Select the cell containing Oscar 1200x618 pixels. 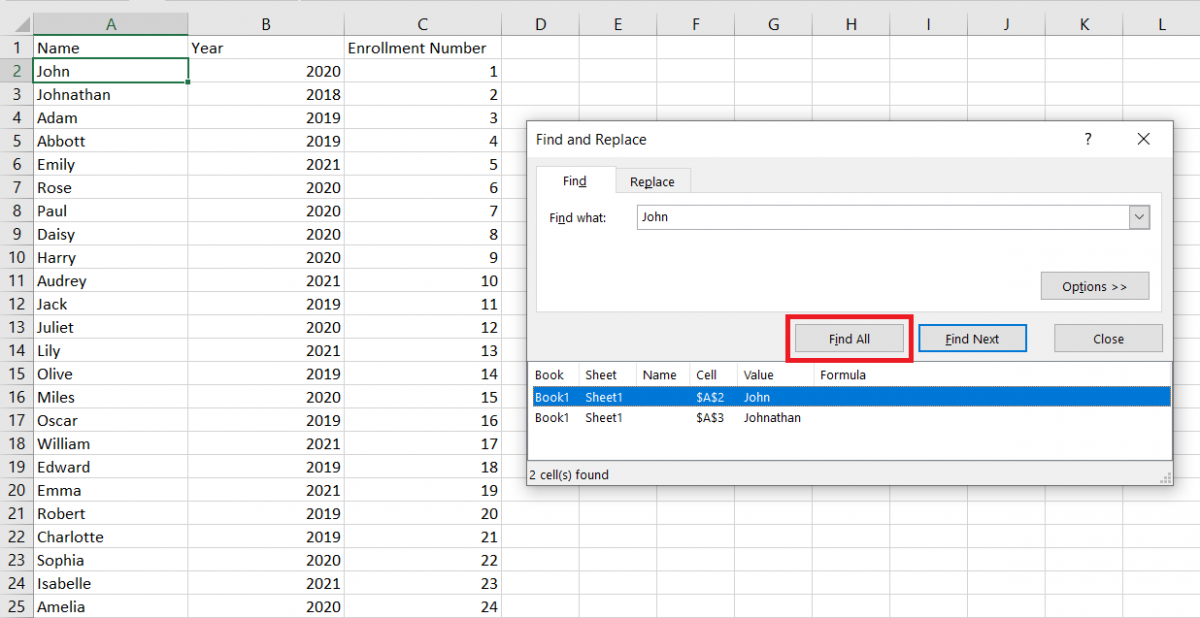111,421
